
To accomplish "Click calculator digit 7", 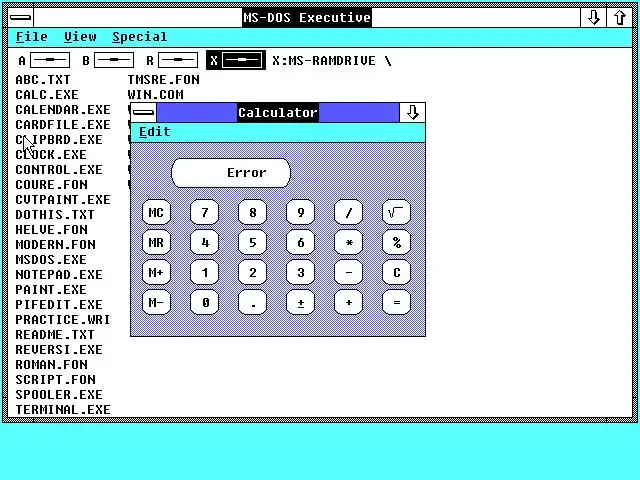I will [204, 212].
